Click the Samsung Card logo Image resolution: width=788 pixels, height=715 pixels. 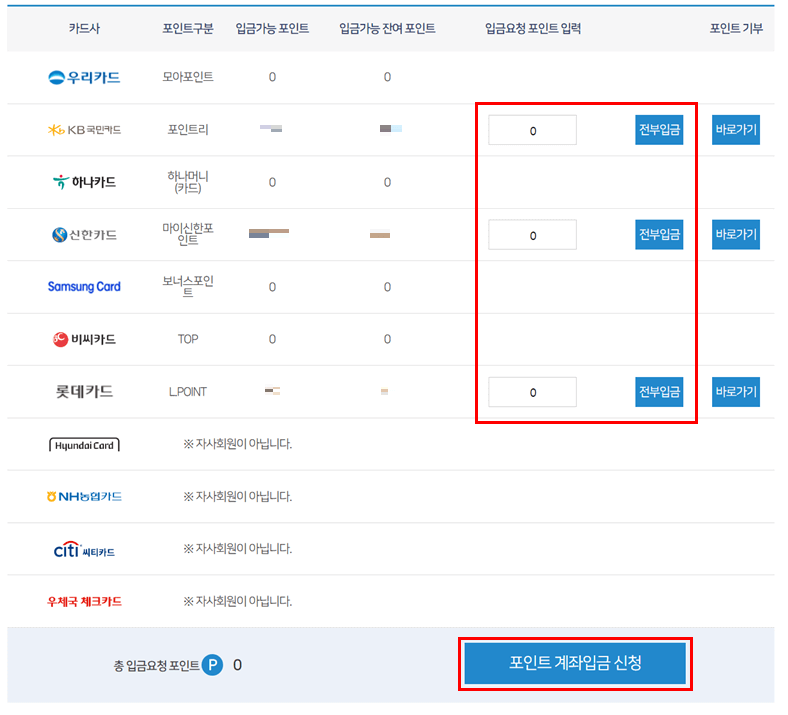coord(84,286)
